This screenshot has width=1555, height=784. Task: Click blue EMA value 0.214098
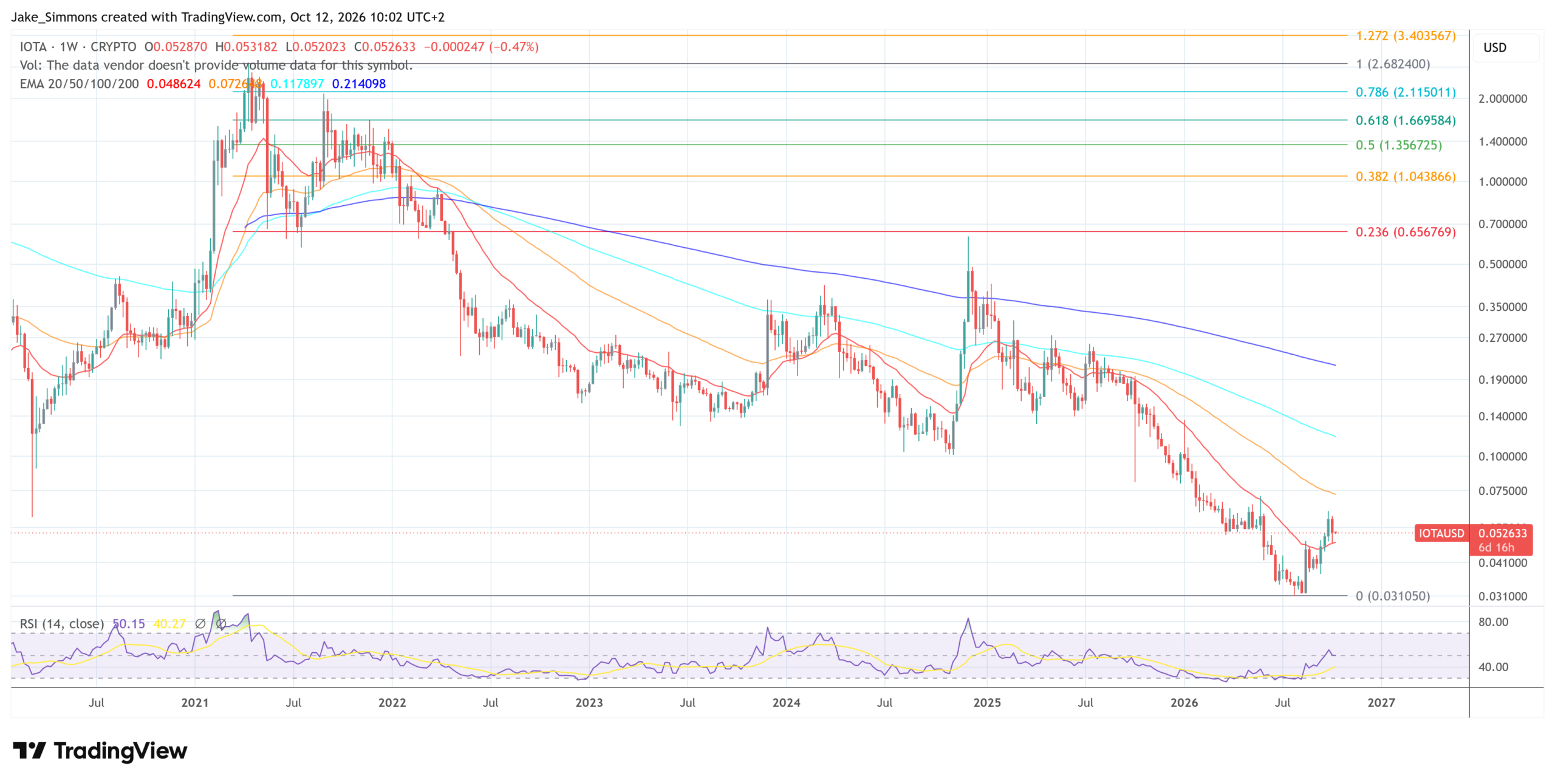click(x=359, y=84)
